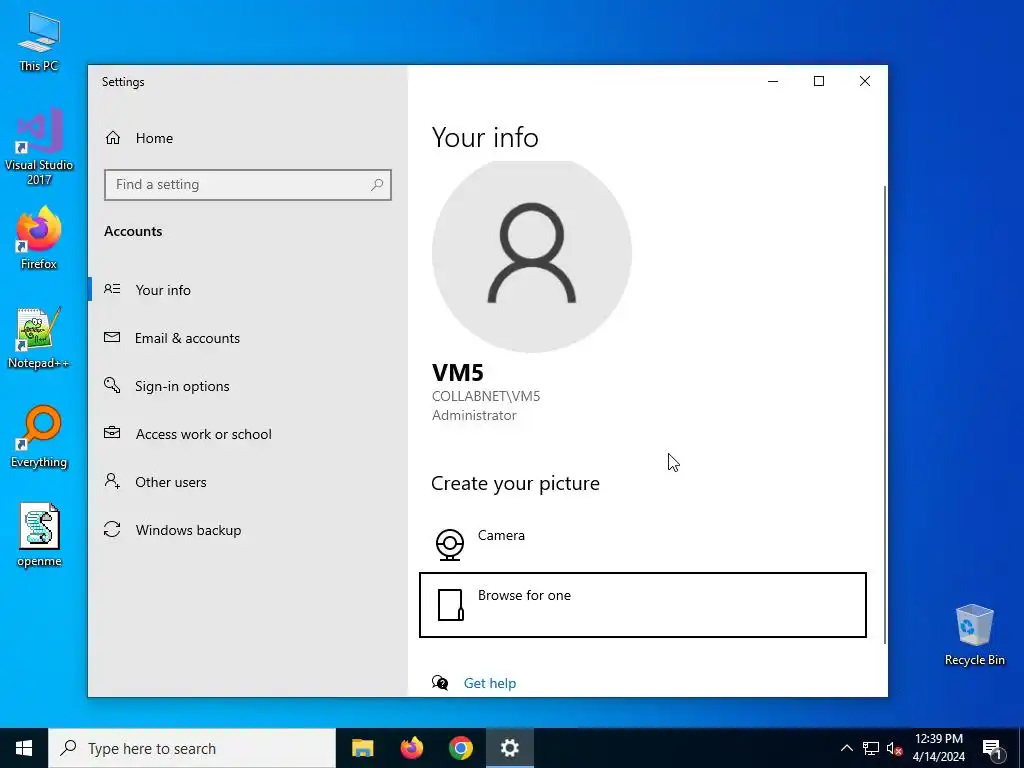Open Email & accounts settings
The image size is (1024, 768).
click(248, 338)
